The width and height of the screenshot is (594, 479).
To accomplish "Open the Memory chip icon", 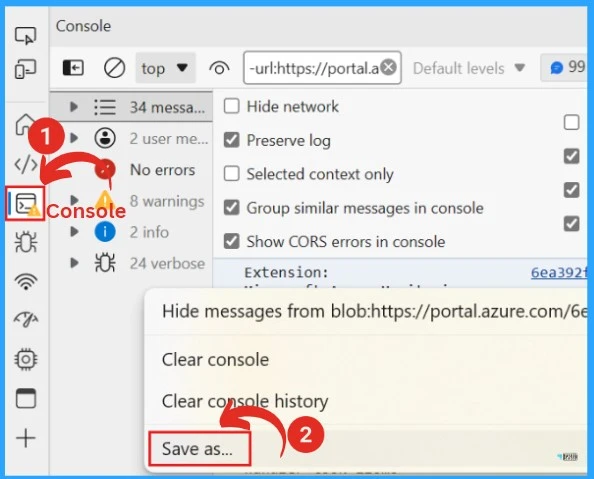I will pyautogui.click(x=26, y=359).
